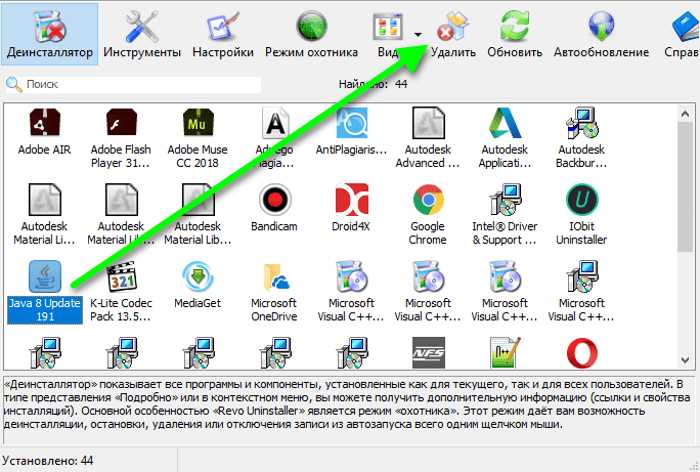Screen dimensions: 700x472
Task: Select the Notepad++ style icon
Action: [505, 353]
